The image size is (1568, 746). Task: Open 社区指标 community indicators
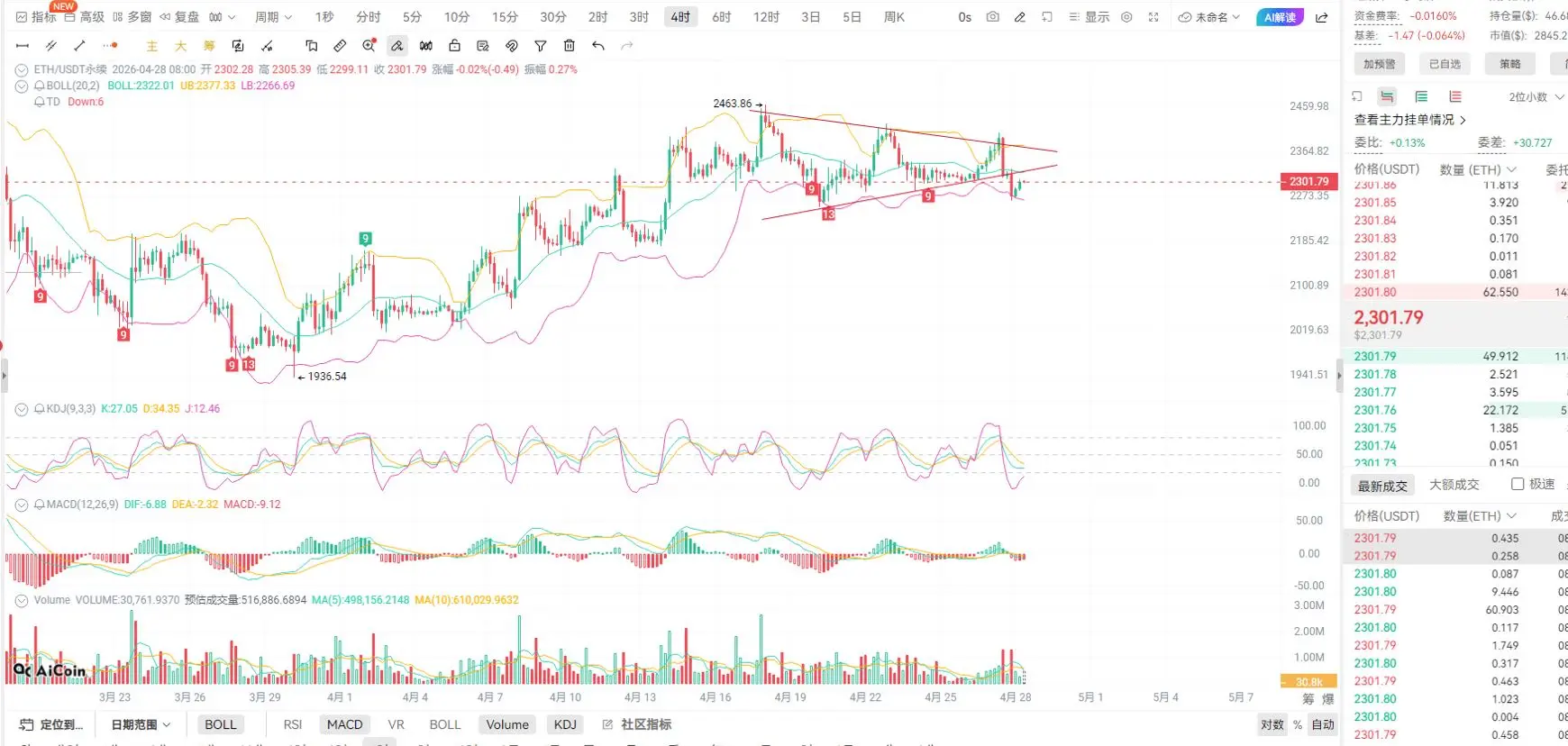pyautogui.click(x=637, y=724)
